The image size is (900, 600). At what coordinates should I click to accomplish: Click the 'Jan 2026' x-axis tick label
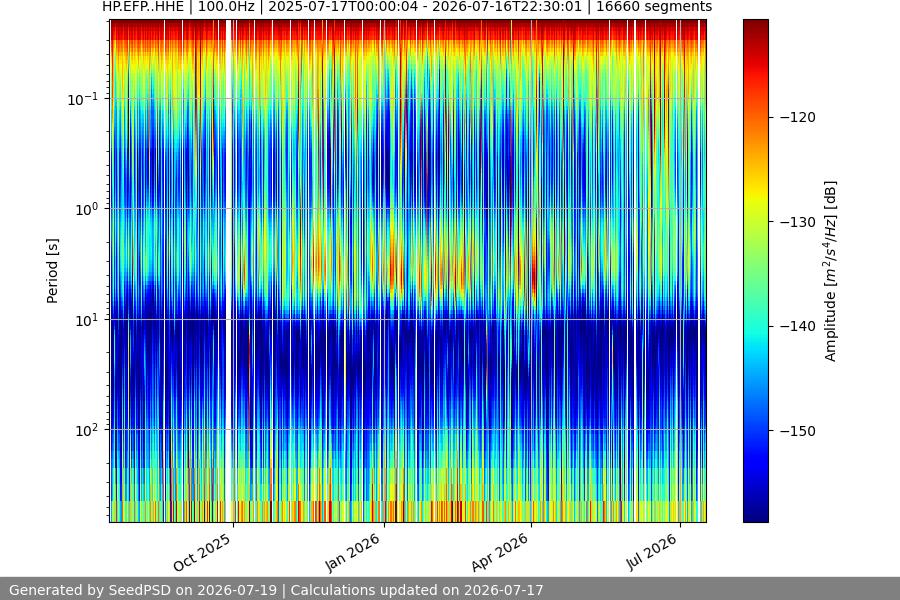[353, 552]
